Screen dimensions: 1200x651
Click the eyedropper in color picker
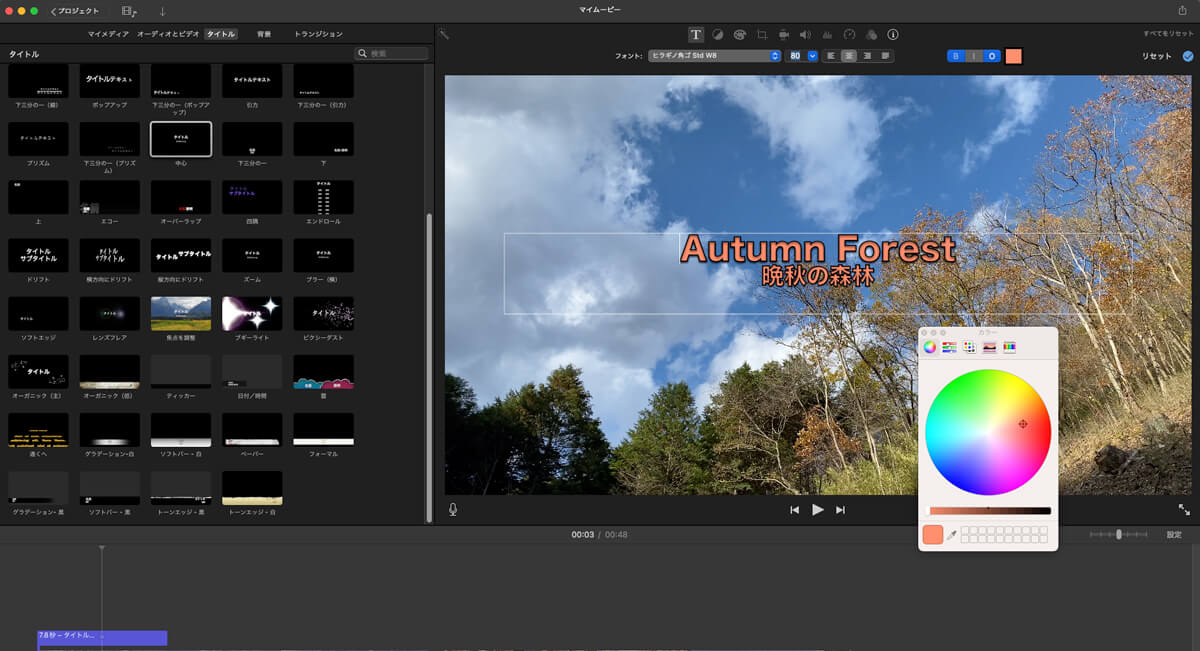coord(952,535)
